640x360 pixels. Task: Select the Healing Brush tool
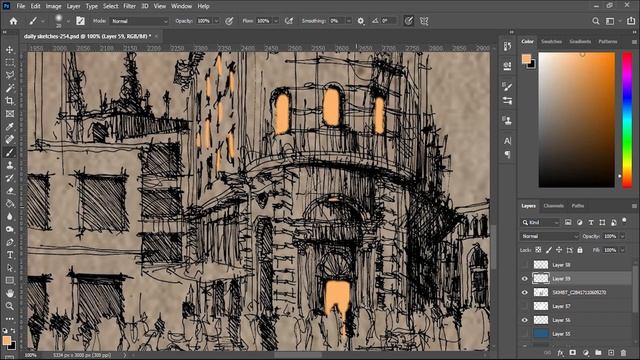pos(10,139)
